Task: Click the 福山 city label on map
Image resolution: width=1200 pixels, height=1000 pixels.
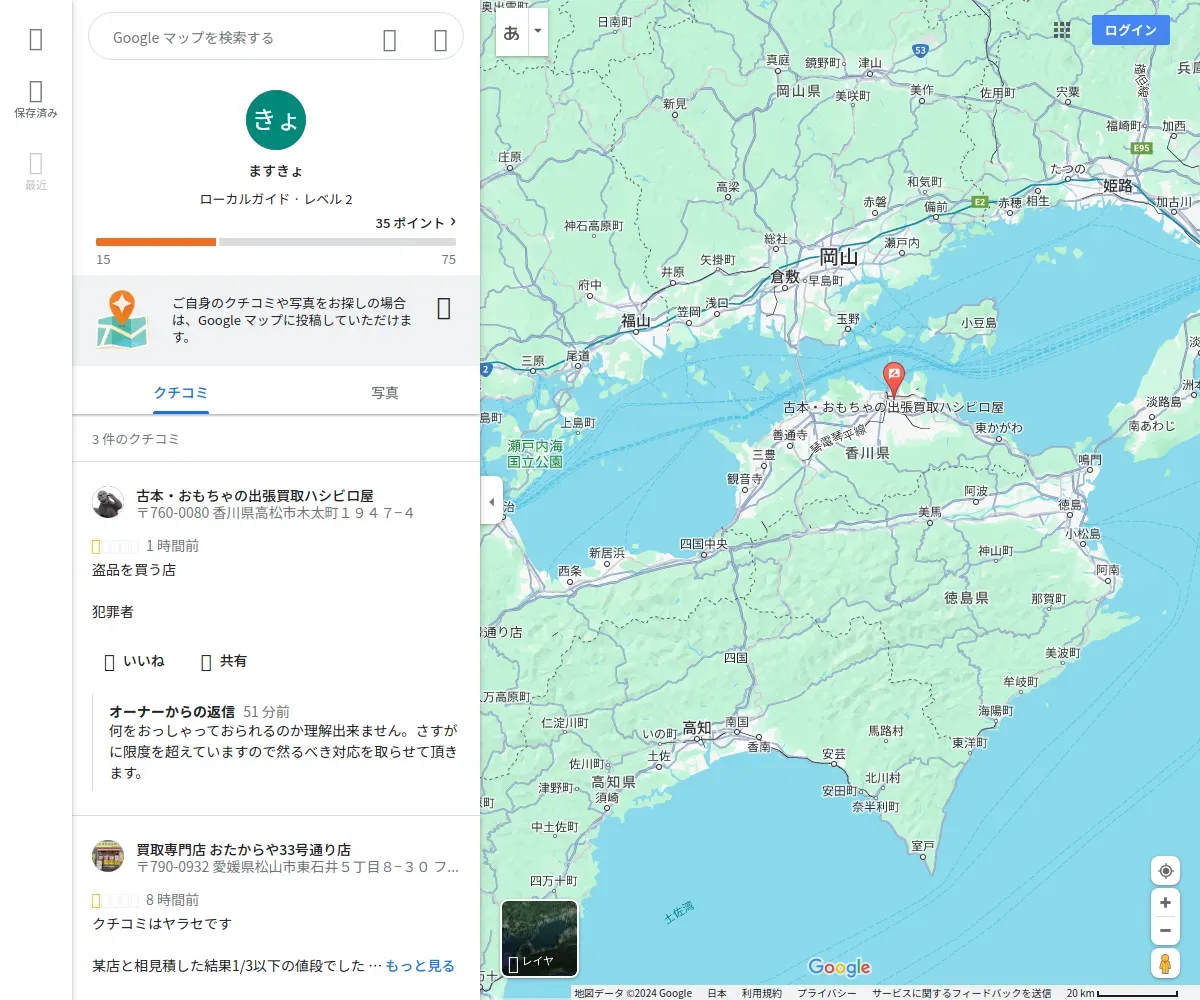Action: (x=636, y=321)
